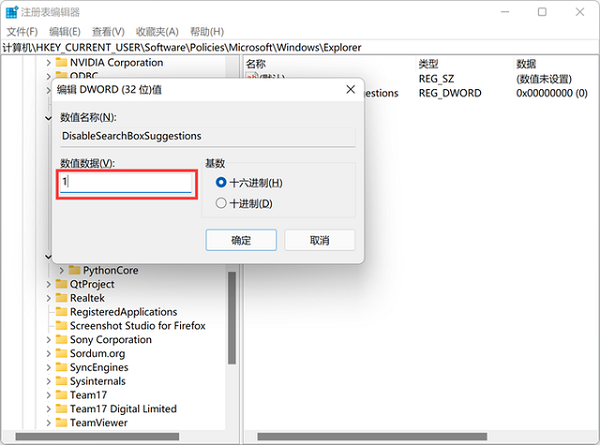This screenshot has width=600, height=445.
Task: Click the tree panel vertical scrollbar
Action: coord(233,320)
